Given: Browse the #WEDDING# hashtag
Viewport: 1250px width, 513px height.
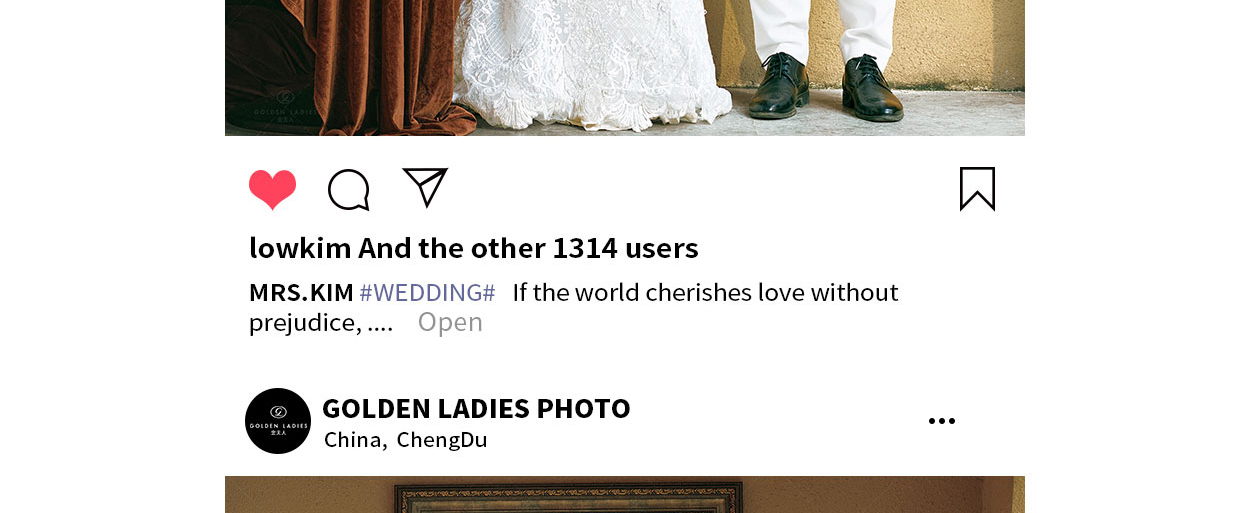Looking at the screenshot, I should tap(427, 293).
